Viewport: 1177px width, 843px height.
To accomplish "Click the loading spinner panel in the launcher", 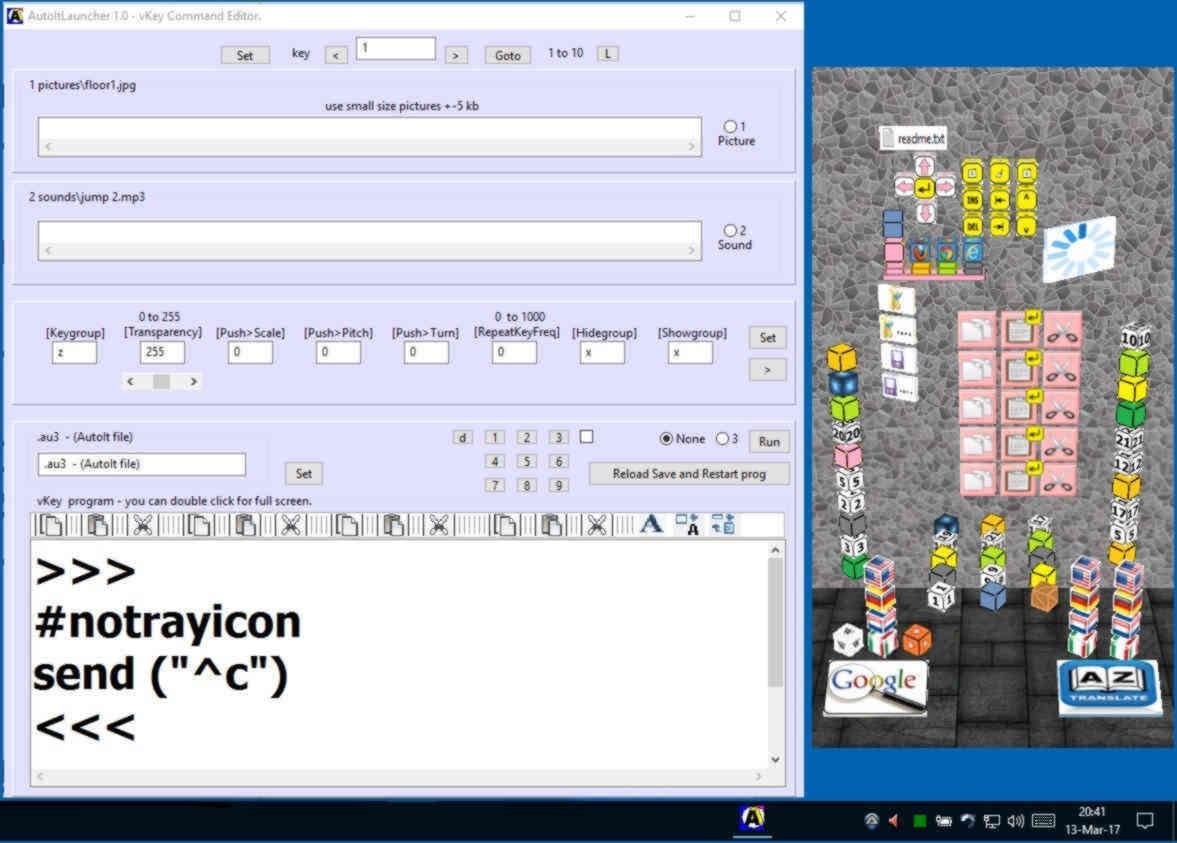I will tap(1079, 249).
